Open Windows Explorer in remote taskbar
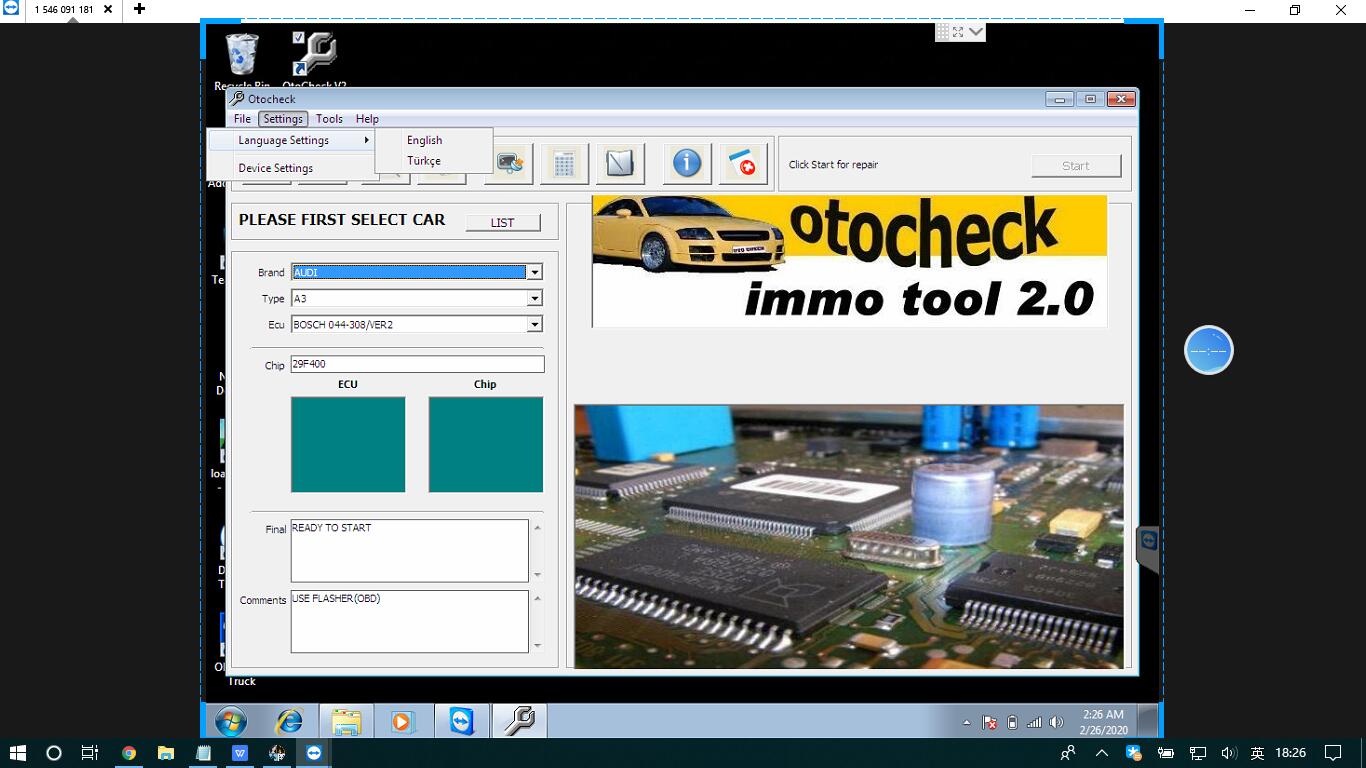 (346, 721)
